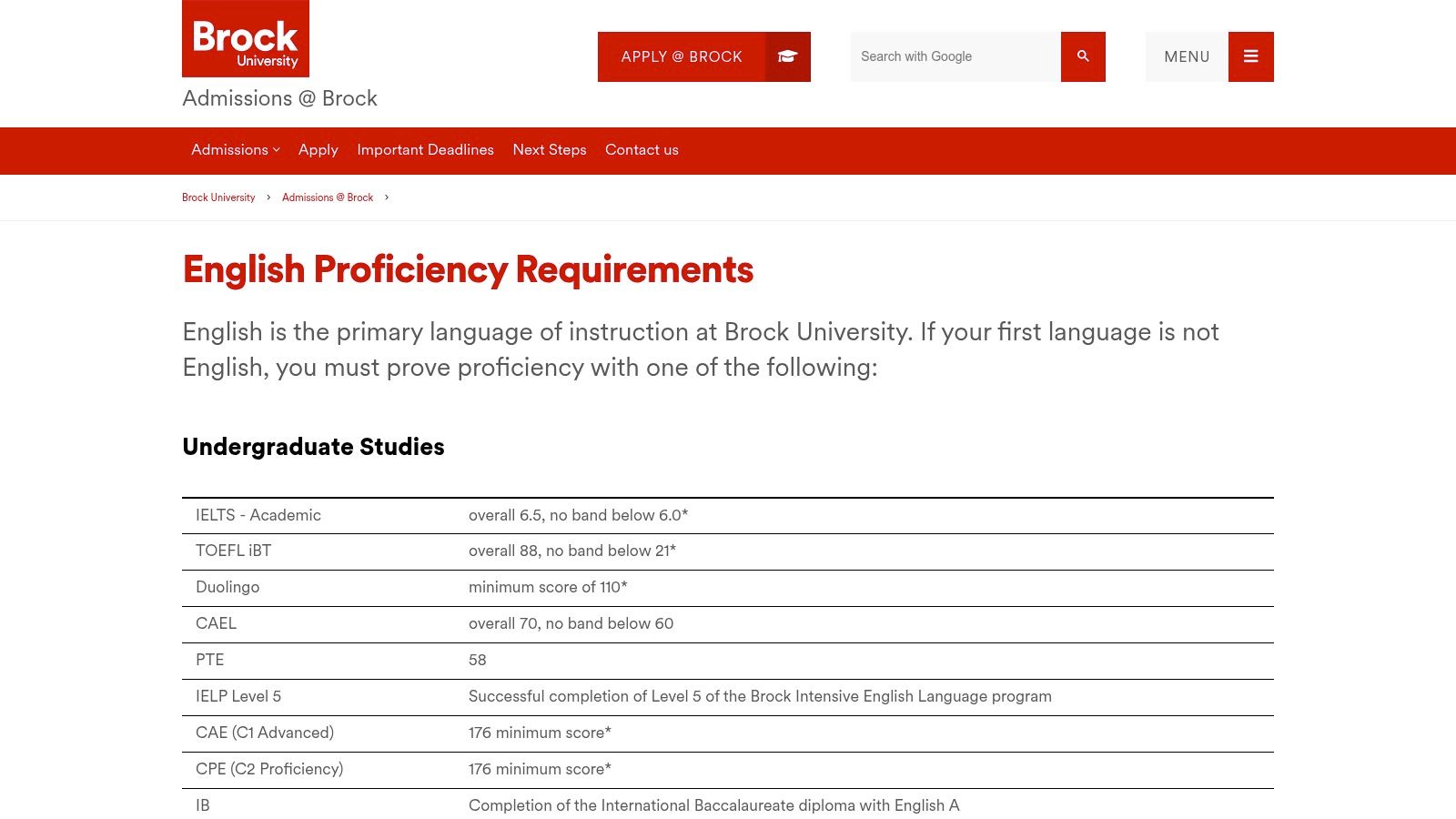Click the International Baccalaureate diploma text

tap(714, 805)
